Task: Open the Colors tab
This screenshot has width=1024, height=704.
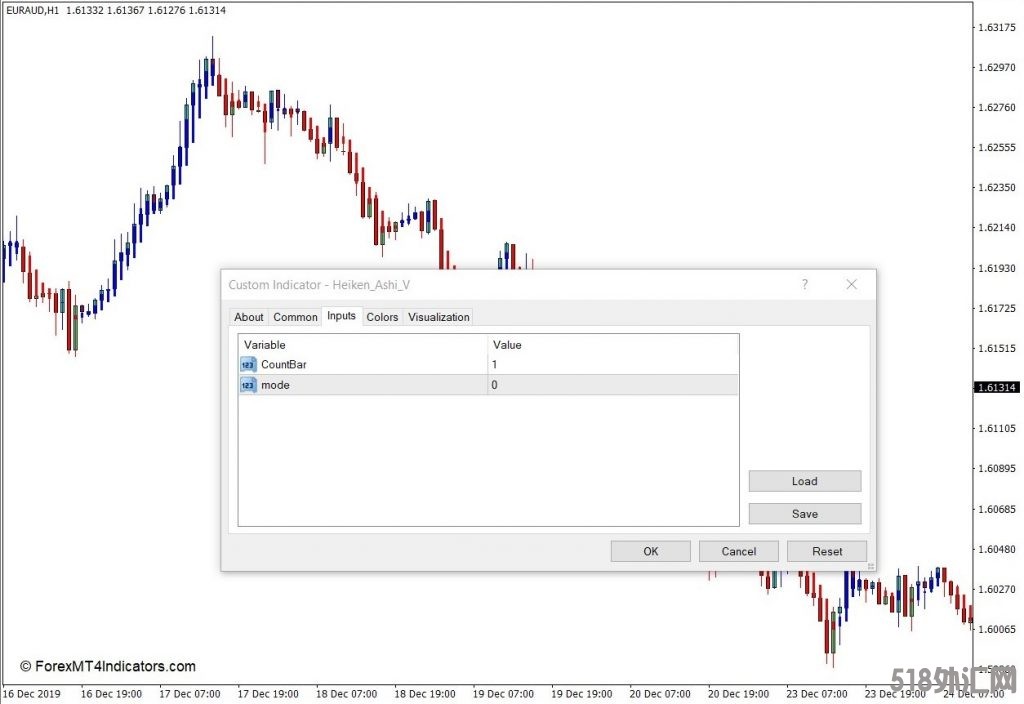Action: pyautogui.click(x=382, y=317)
